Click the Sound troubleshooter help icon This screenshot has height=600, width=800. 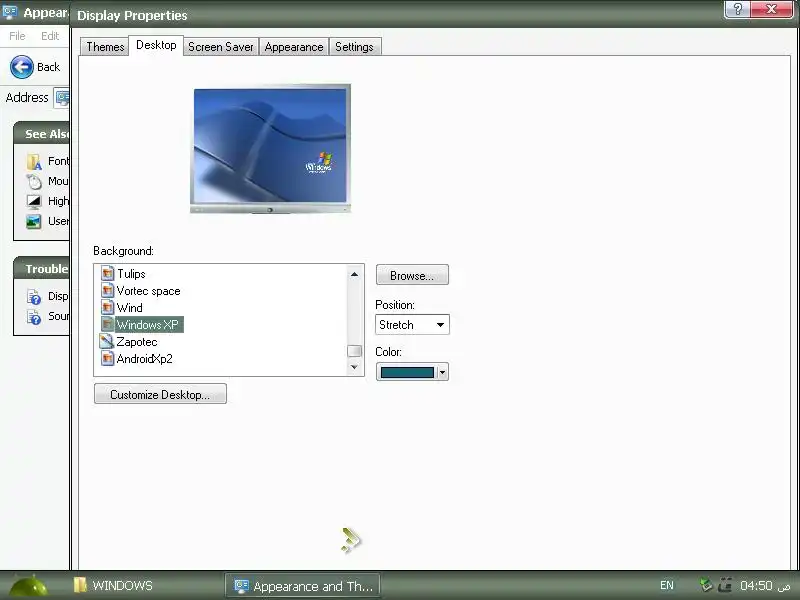pos(34,317)
